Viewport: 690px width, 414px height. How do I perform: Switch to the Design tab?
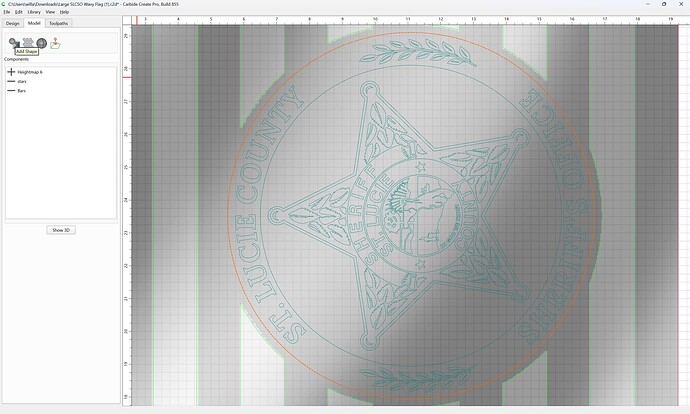coord(12,23)
